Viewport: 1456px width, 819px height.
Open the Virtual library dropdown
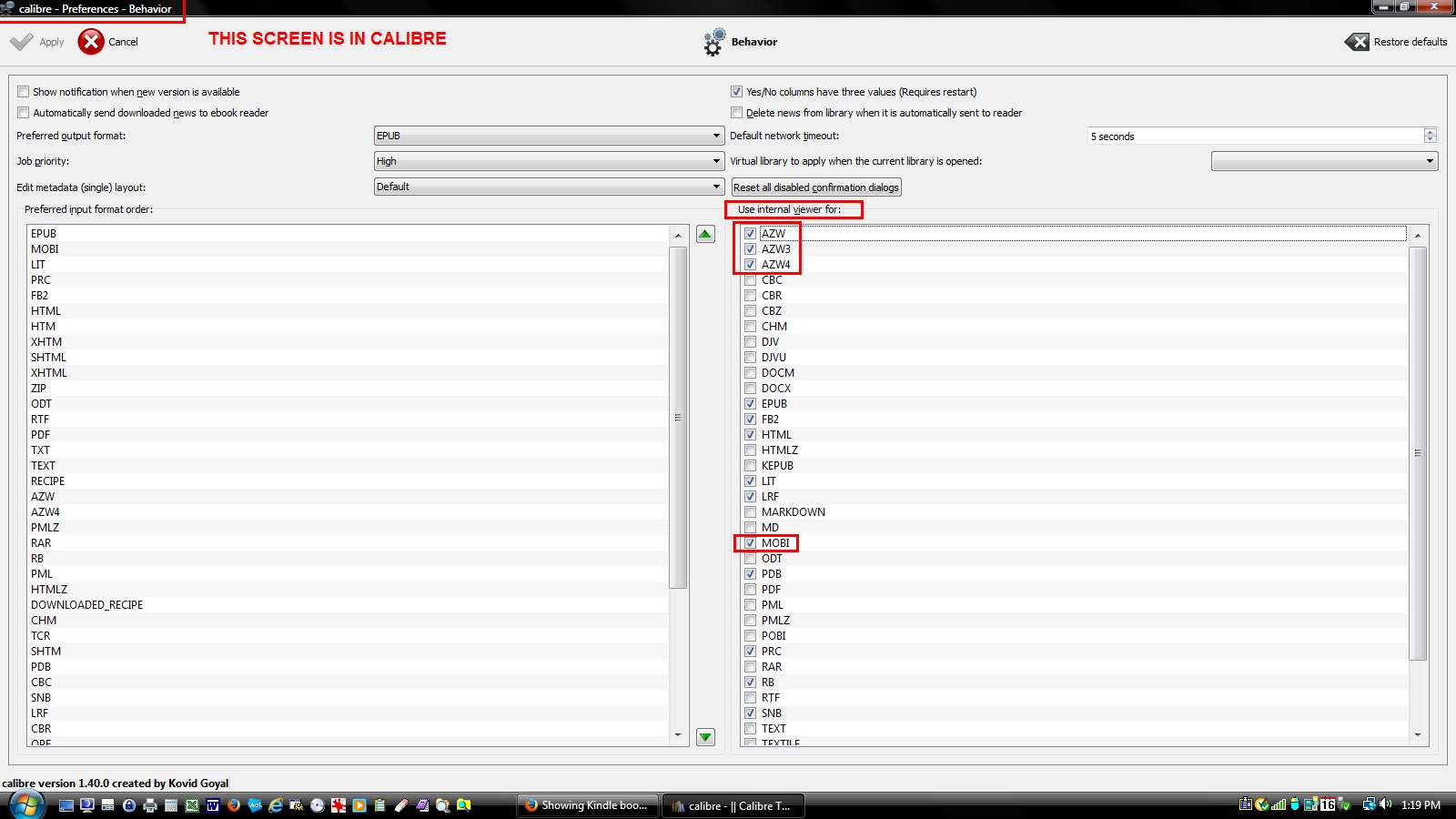tap(1324, 161)
